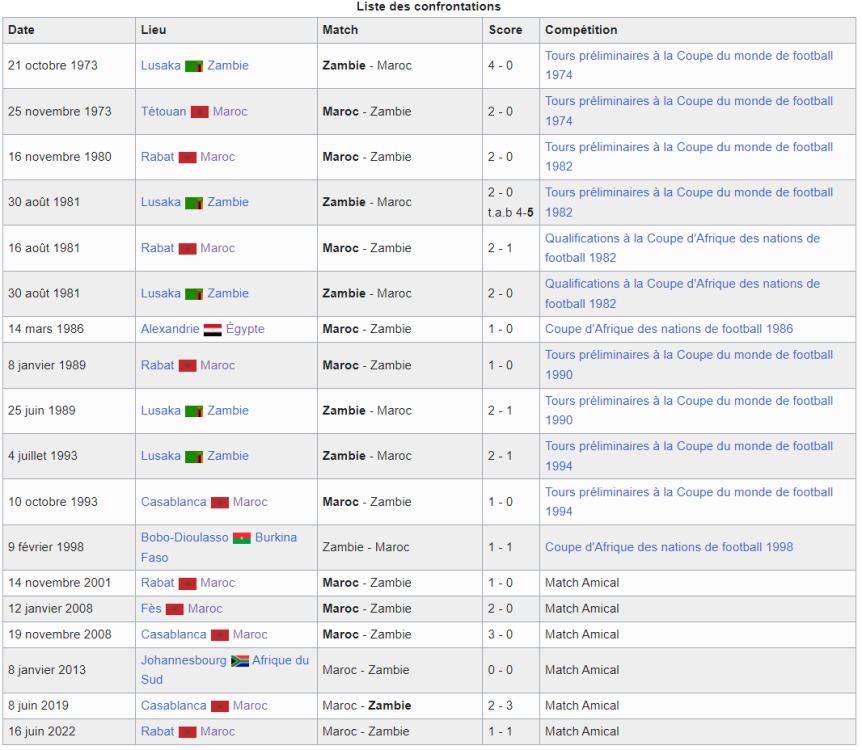Click the Egypt flag next to Alexandrie
Viewport: 862px width, 750px height.
pyautogui.click(x=212, y=329)
